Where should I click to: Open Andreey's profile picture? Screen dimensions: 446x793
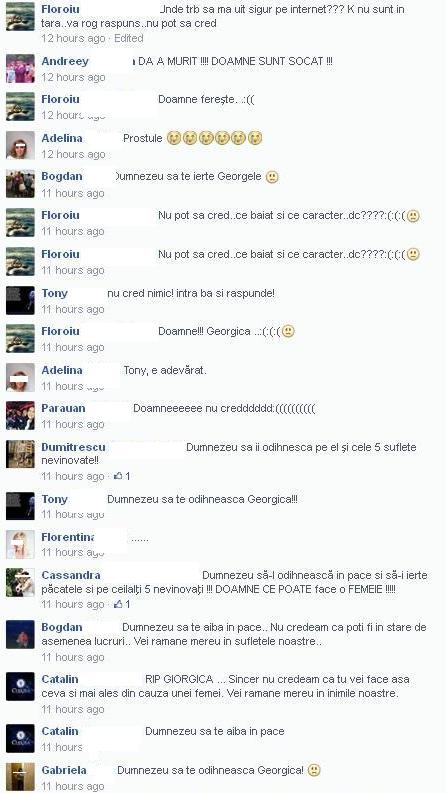coord(20,68)
